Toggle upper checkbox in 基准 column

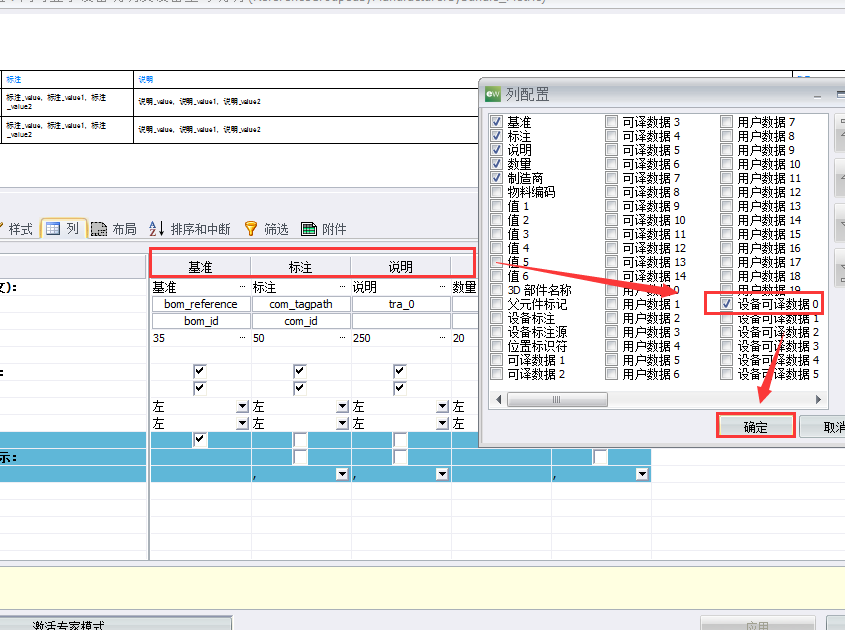200,371
